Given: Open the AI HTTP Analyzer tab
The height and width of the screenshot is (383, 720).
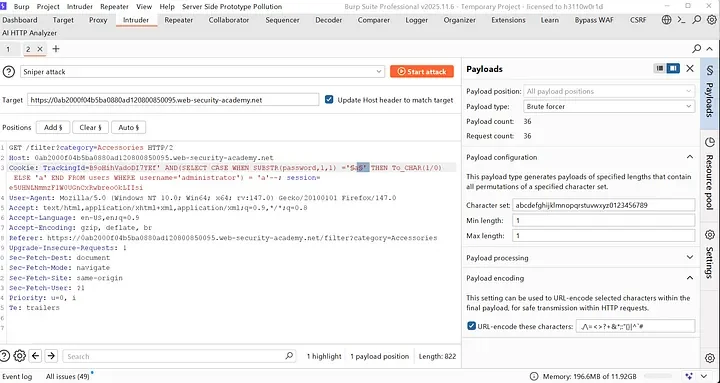Looking at the screenshot, I should pyautogui.click(x=29, y=33).
